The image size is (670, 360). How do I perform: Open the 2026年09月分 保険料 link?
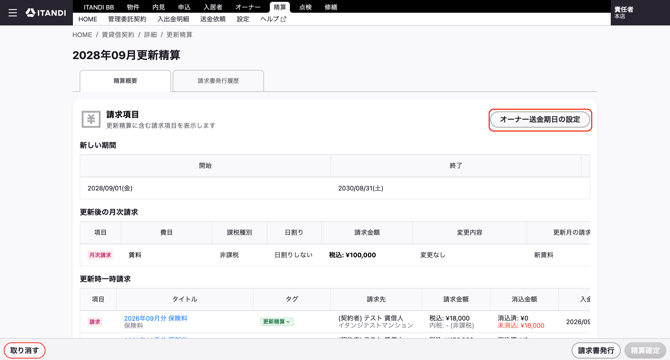[x=156, y=318]
